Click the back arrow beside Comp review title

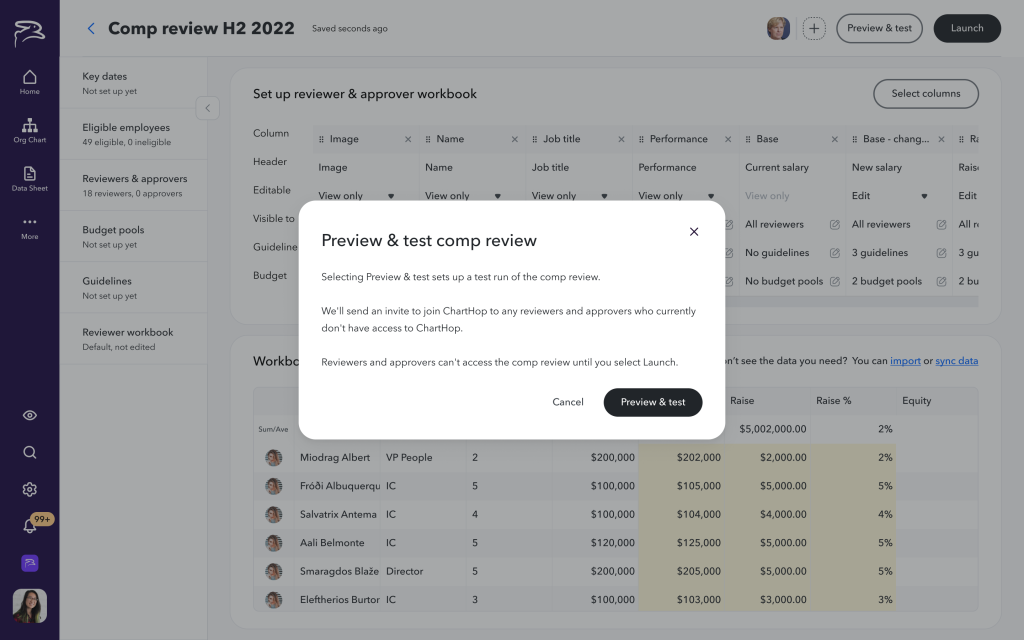[91, 28]
